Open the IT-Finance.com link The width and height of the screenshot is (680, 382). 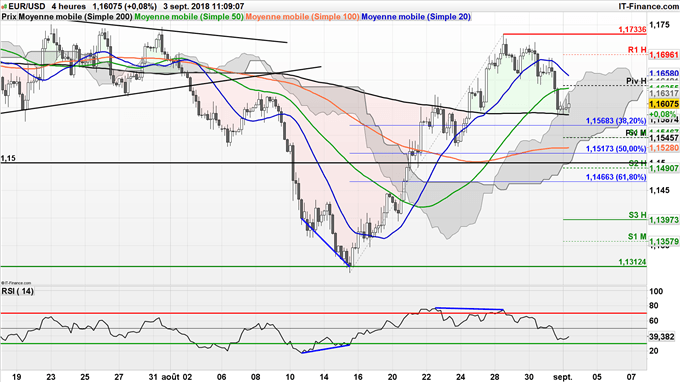click(x=648, y=7)
